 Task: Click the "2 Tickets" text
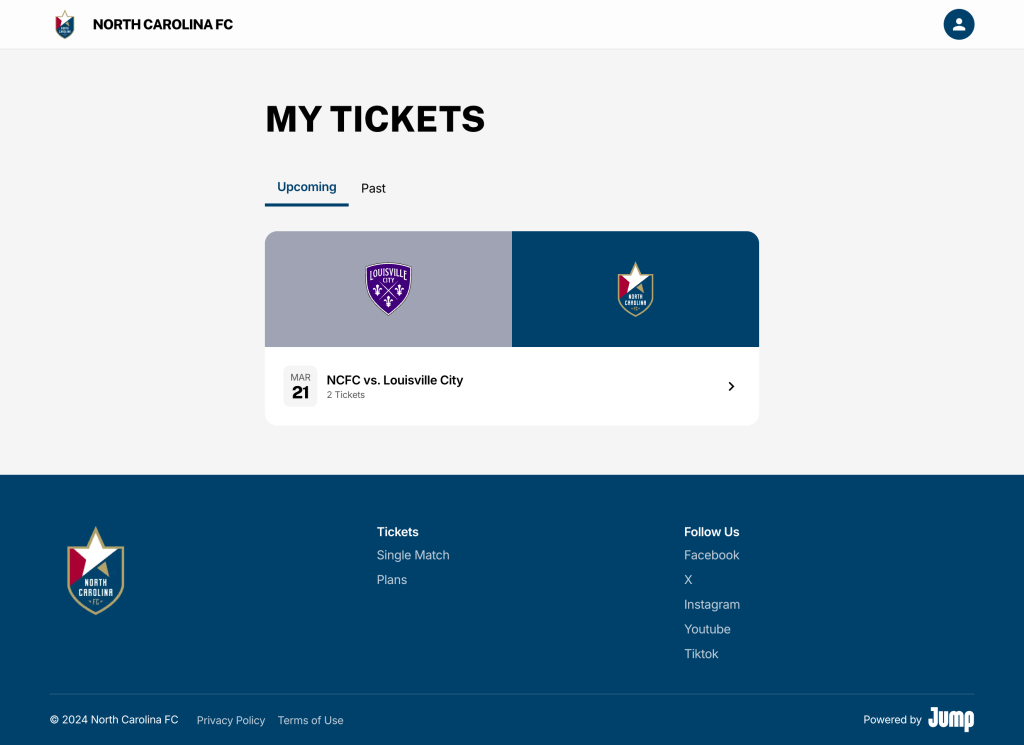coord(345,395)
